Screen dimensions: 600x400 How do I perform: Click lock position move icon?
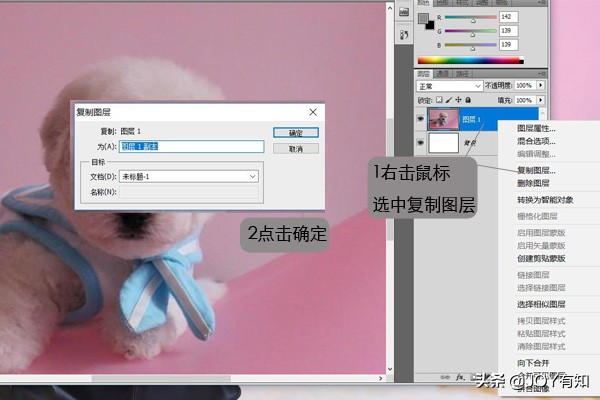click(x=458, y=100)
